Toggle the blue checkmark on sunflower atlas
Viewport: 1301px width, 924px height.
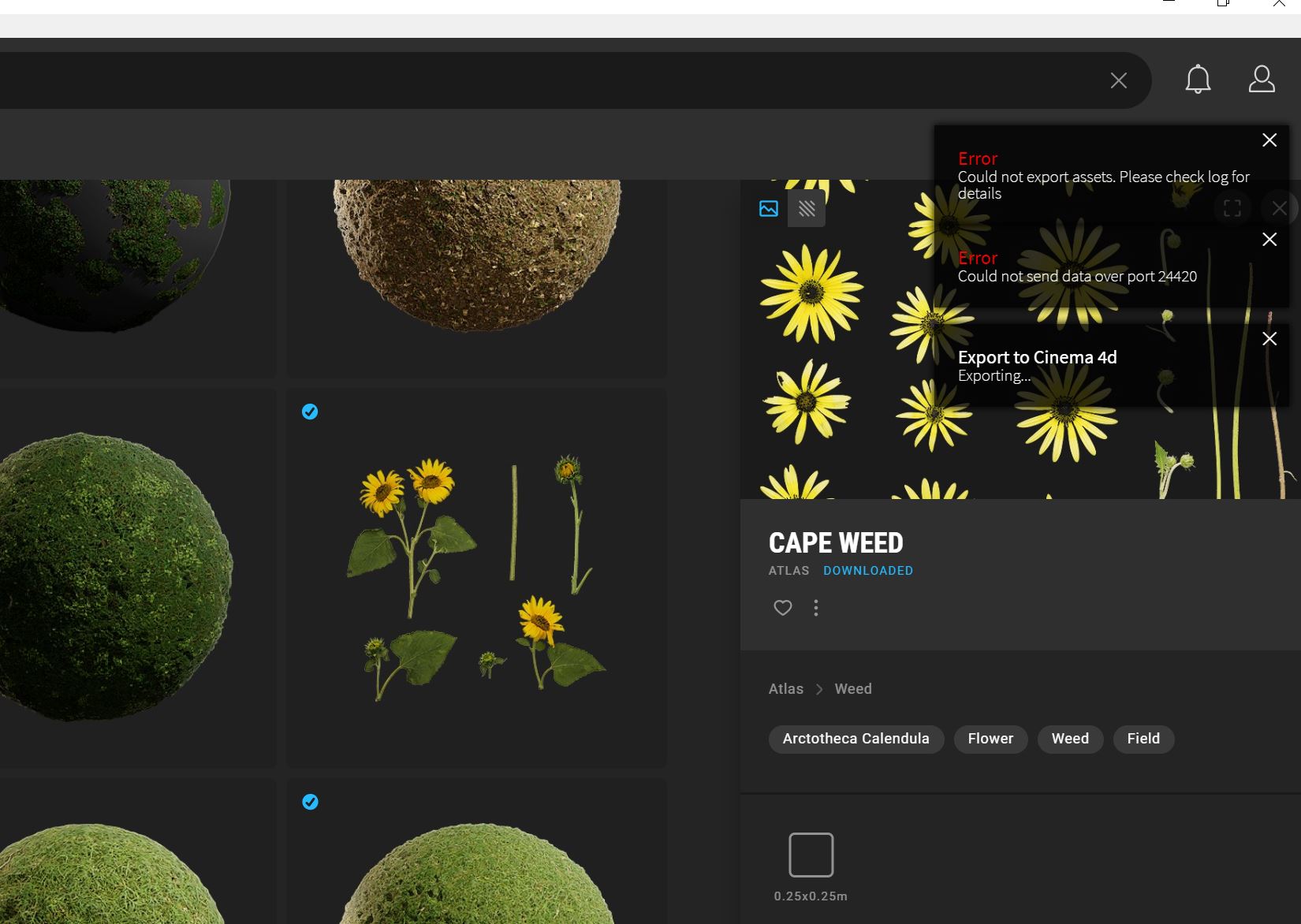310,412
